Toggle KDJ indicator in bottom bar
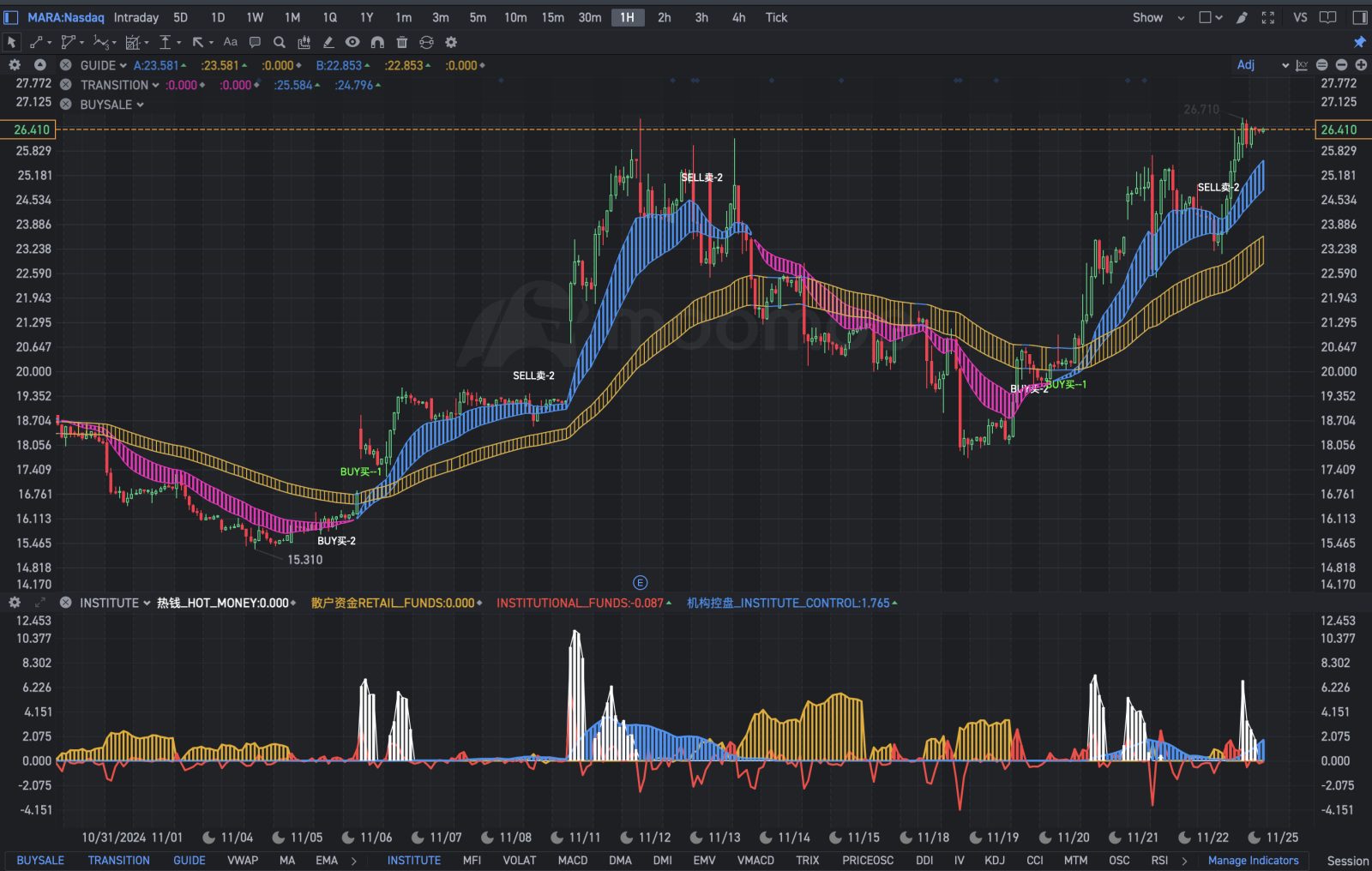 click(995, 860)
